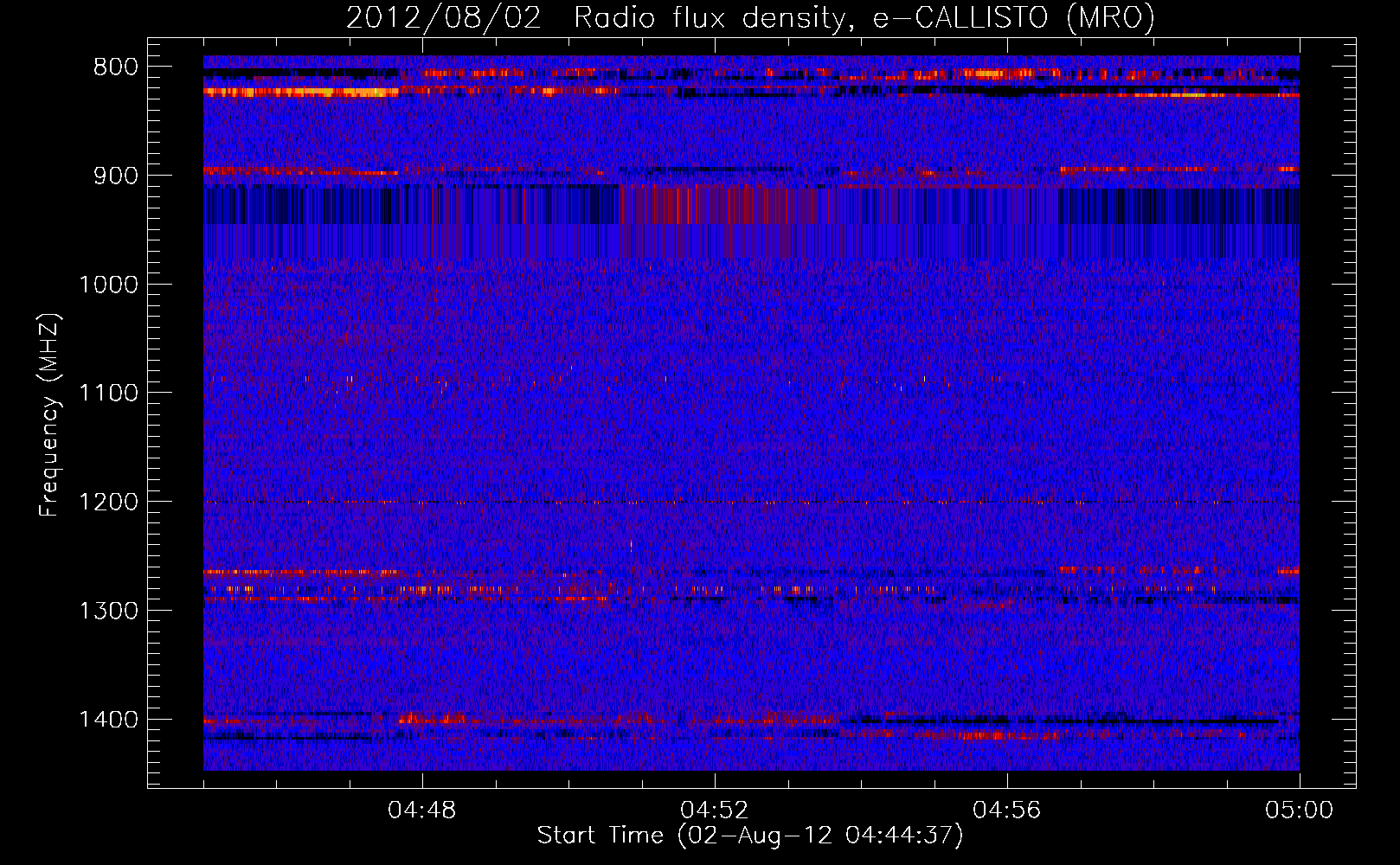Screen dimensions: 1400x865
Task: Select the 1300 frequency tick label
Action: tap(109, 611)
